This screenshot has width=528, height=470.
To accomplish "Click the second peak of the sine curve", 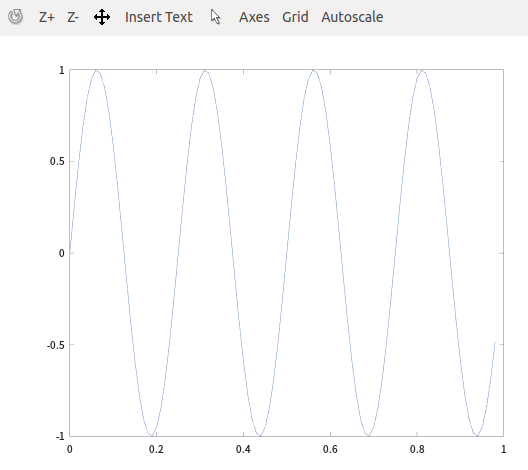I will (x=205, y=70).
